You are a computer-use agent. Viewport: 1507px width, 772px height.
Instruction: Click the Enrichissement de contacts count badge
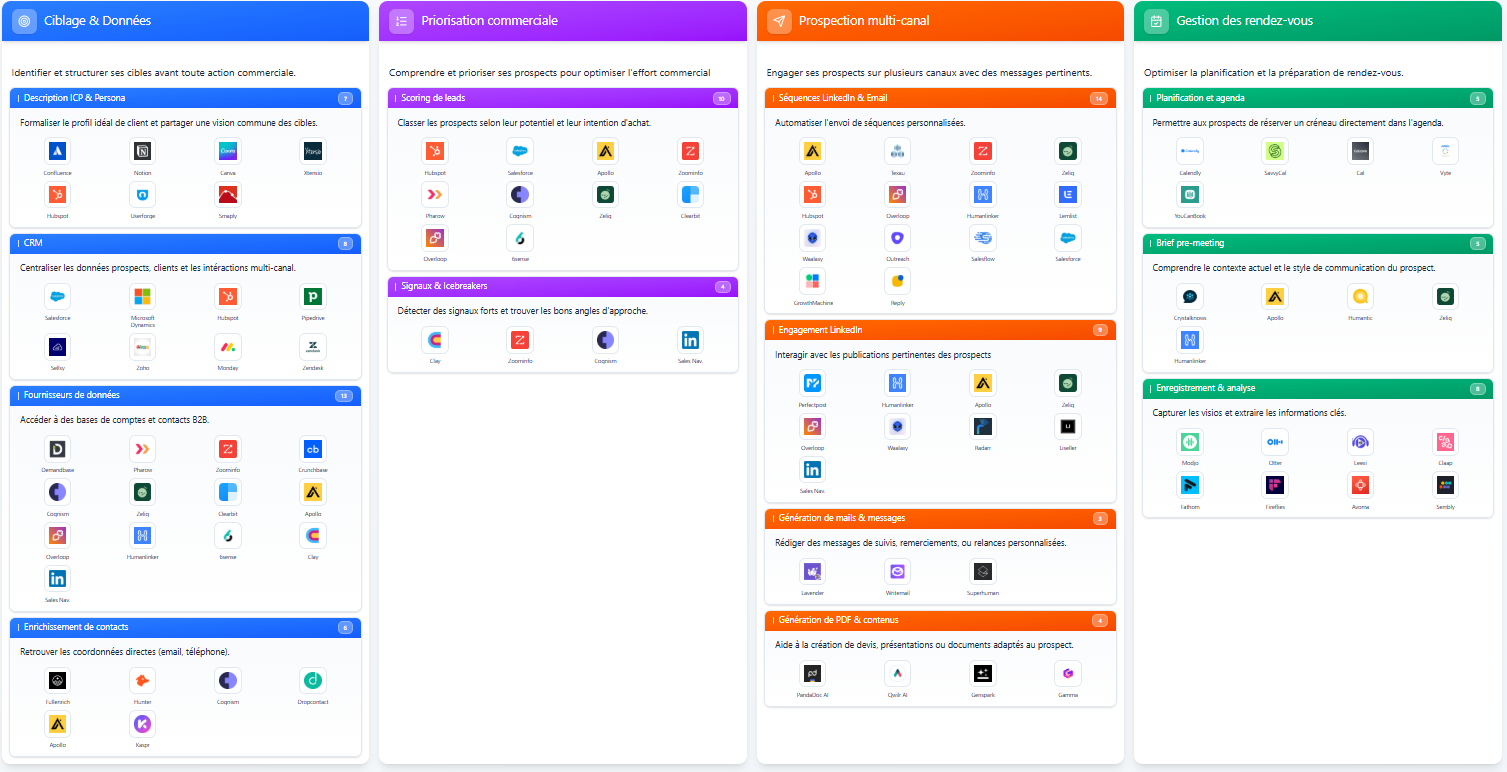pyautogui.click(x=345, y=628)
